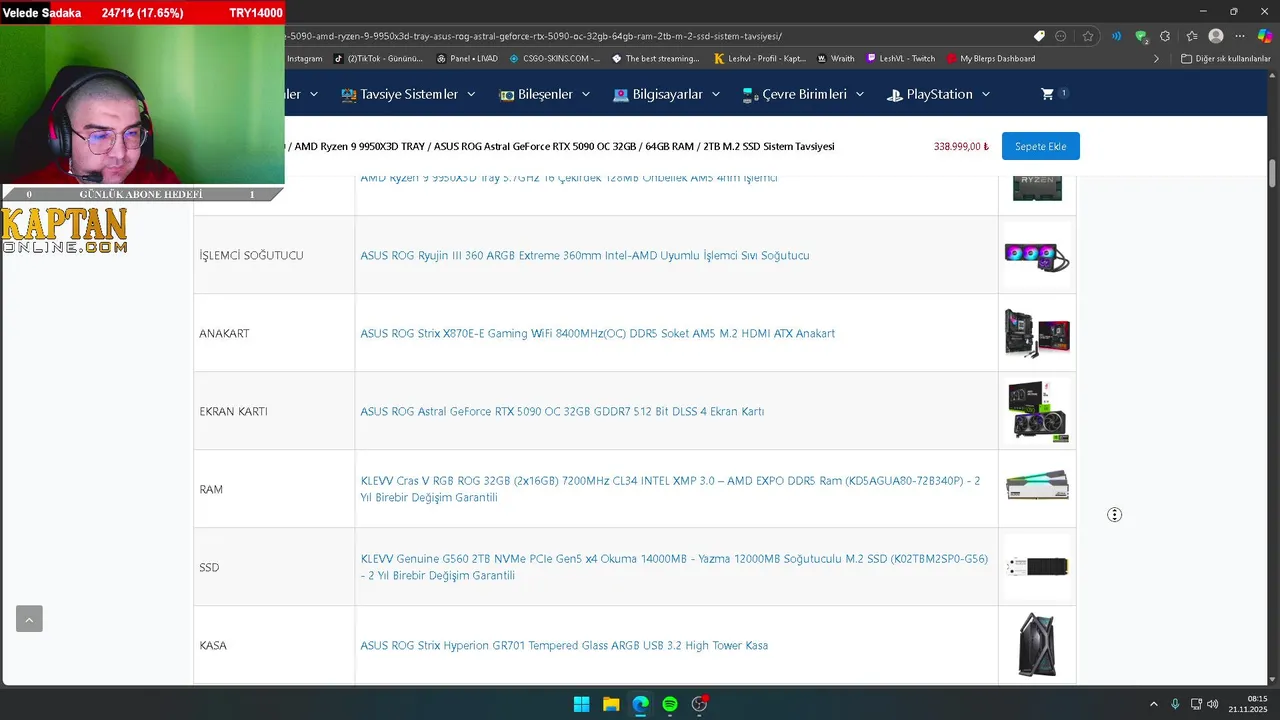
Task: Add page to favorites star icon
Action: click(1087, 36)
